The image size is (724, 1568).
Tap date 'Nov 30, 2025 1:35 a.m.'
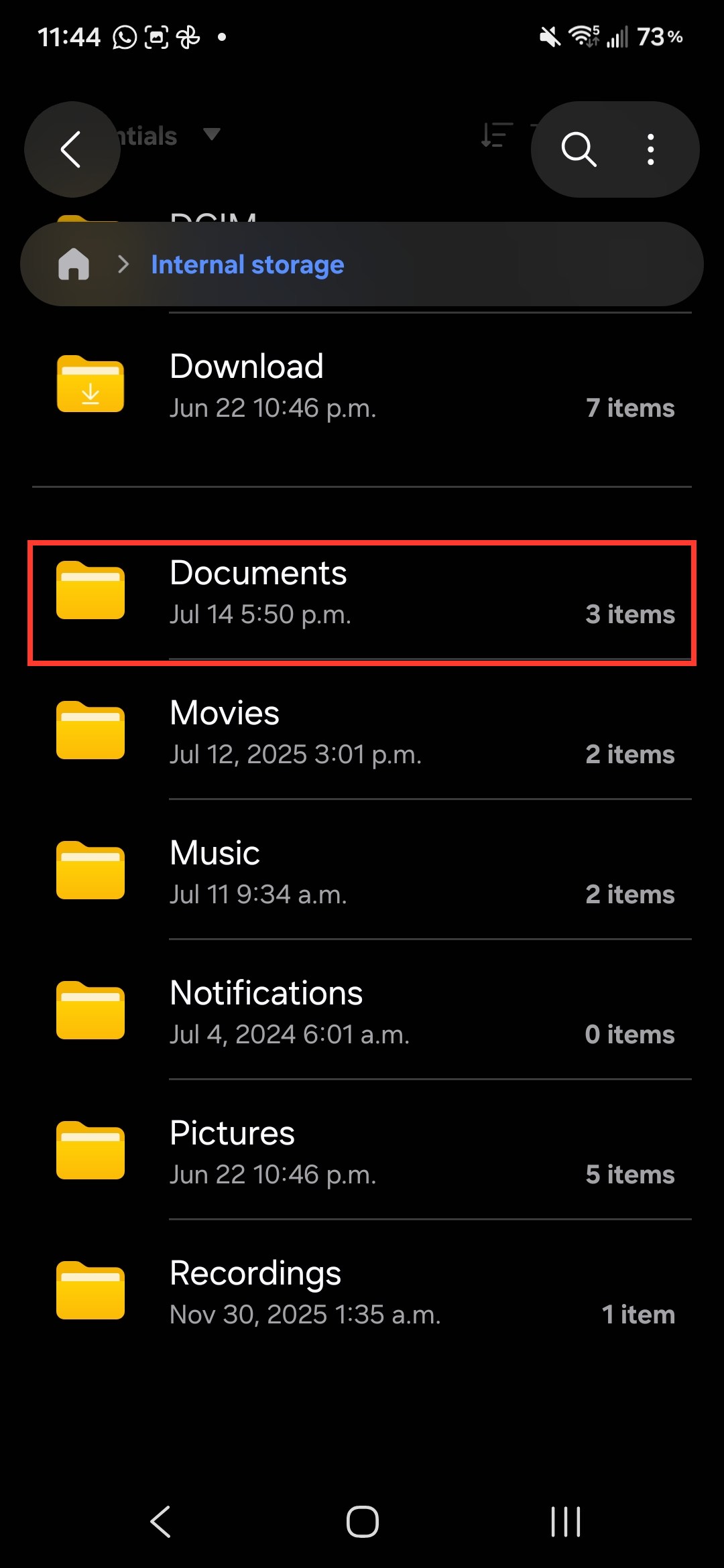coord(305,1315)
